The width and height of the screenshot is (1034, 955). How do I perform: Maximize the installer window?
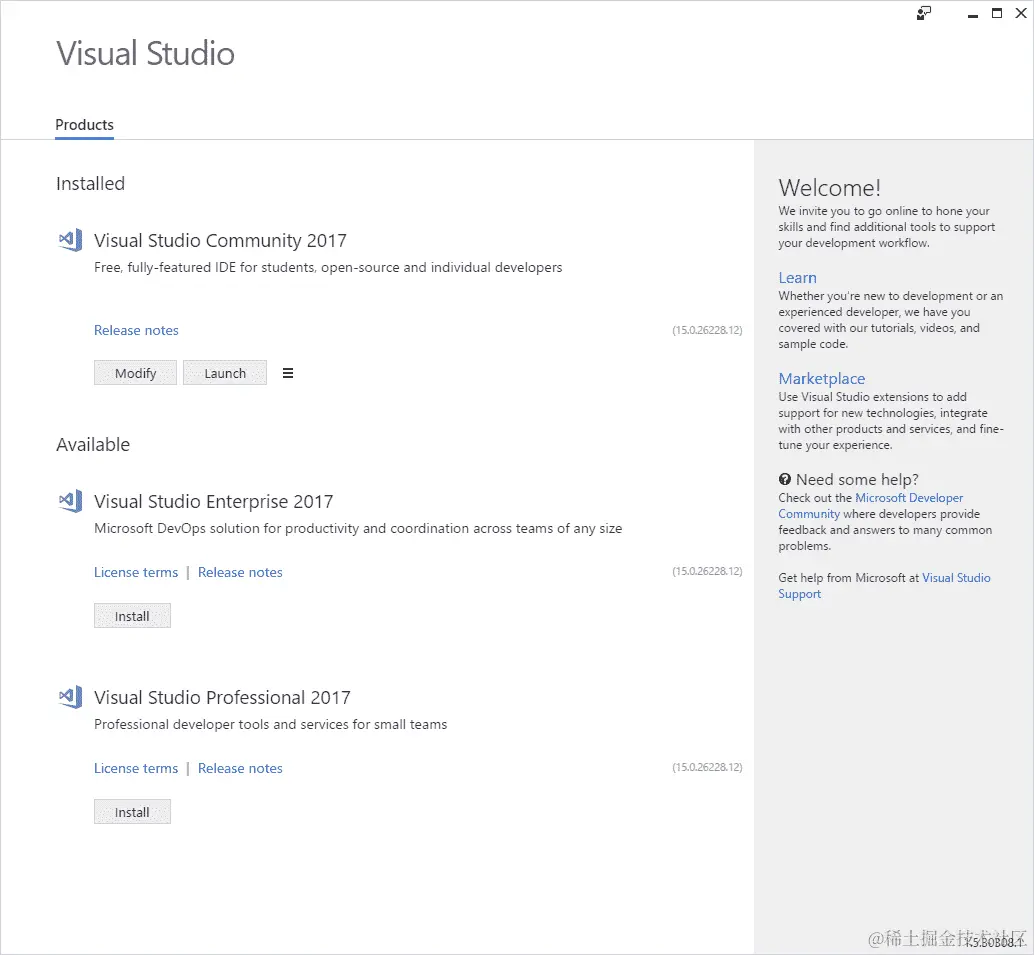click(997, 13)
